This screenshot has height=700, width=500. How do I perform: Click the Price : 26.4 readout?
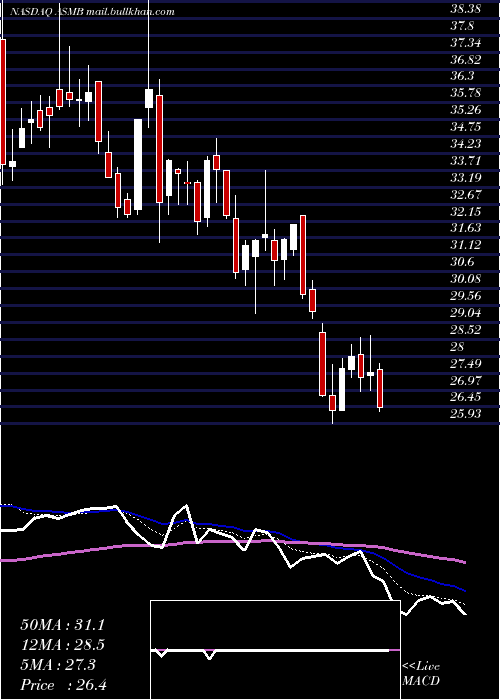[x=63, y=685]
